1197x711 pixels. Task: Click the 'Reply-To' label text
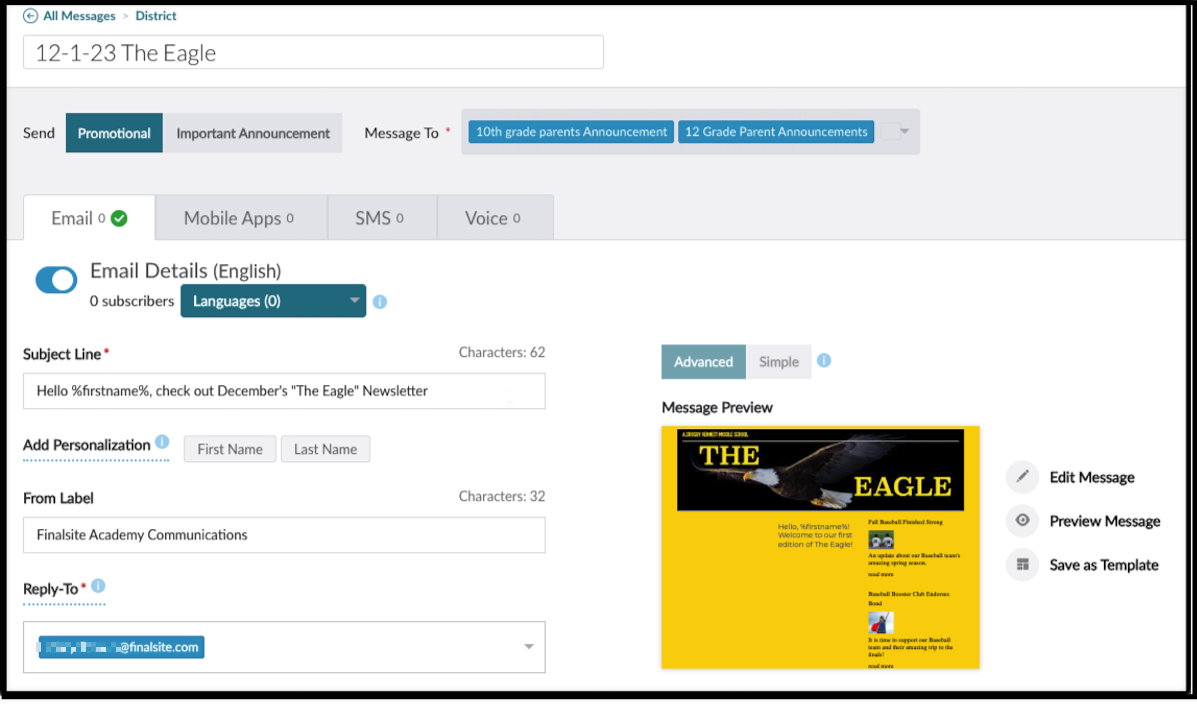50,589
